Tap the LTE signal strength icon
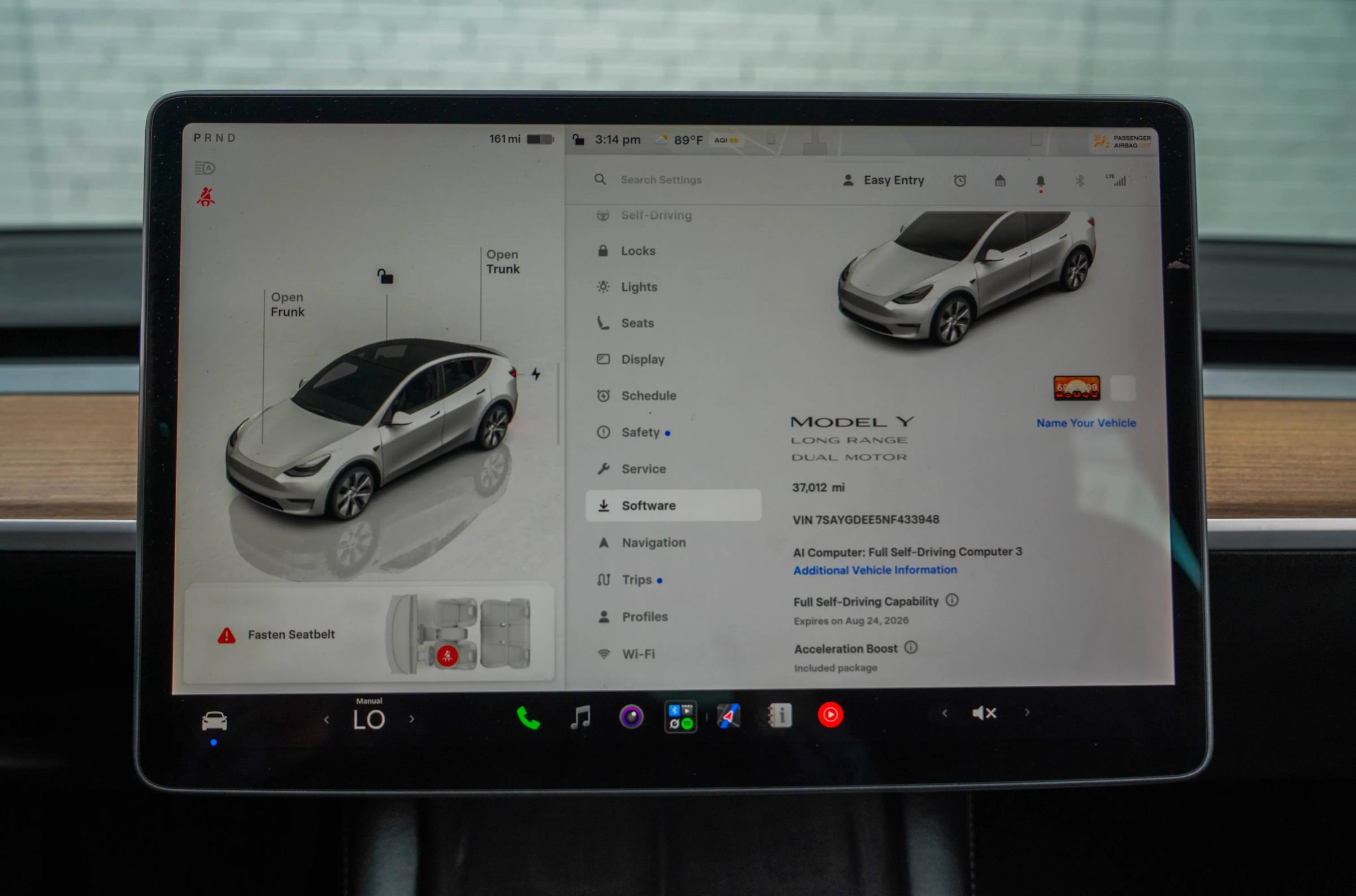The image size is (1356, 896). click(1116, 180)
